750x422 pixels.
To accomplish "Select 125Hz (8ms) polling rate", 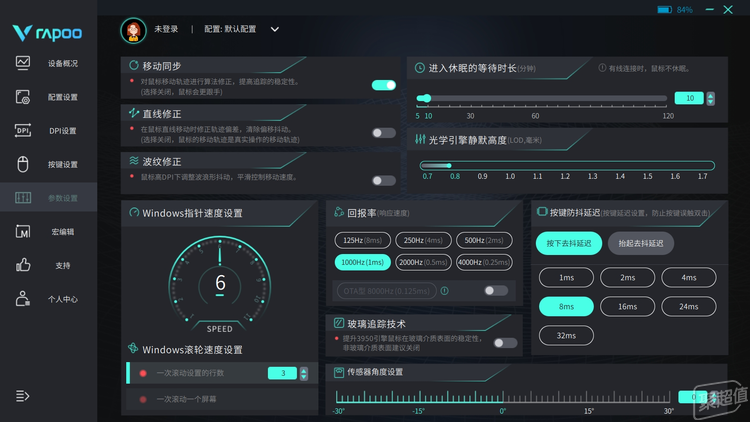I will (363, 240).
